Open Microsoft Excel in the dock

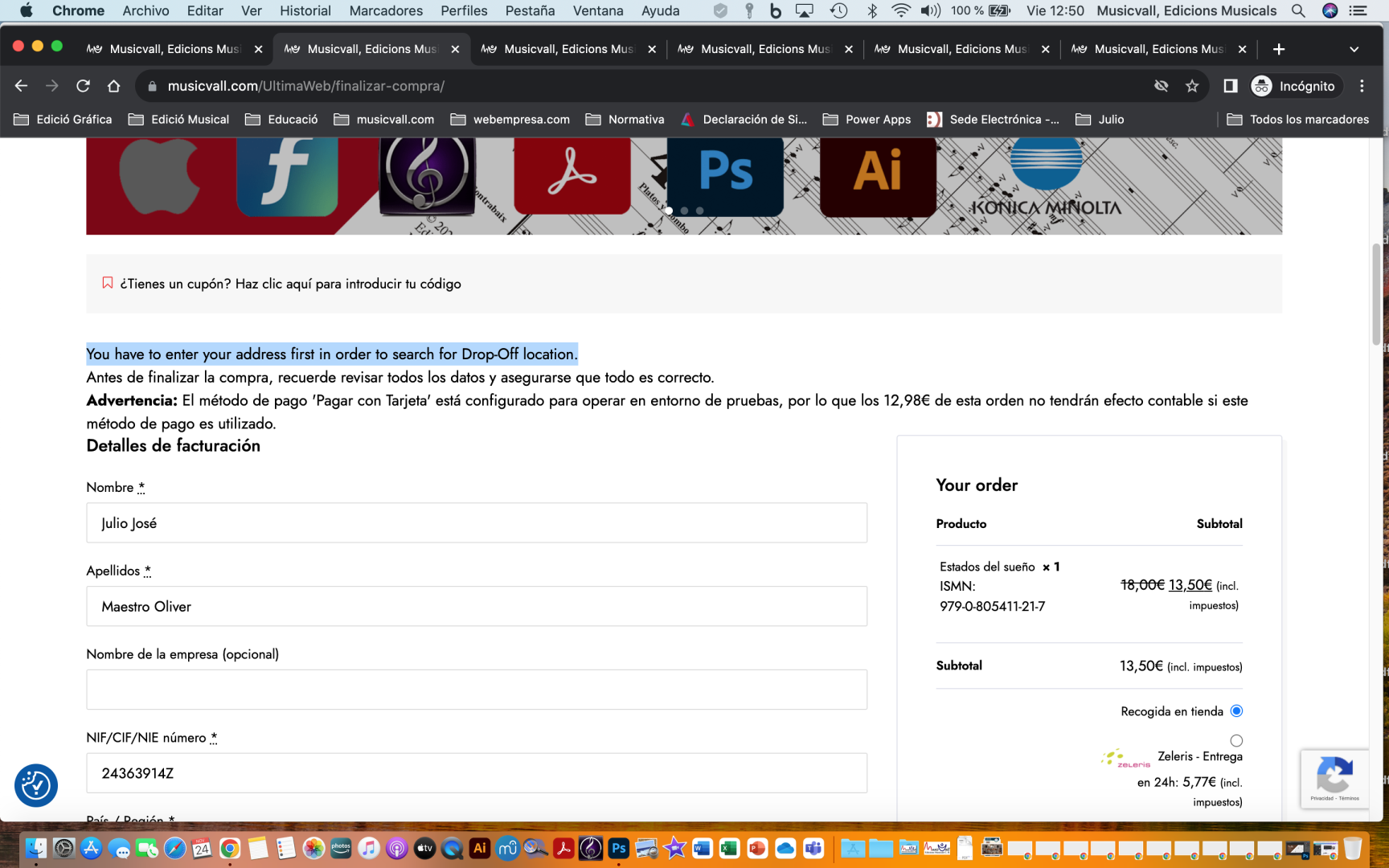[x=729, y=848]
